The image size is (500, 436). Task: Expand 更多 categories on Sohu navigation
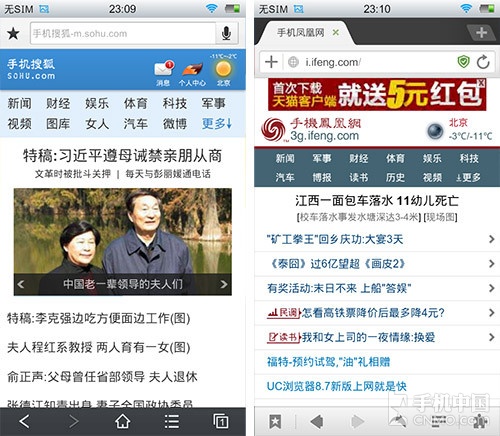click(x=217, y=124)
